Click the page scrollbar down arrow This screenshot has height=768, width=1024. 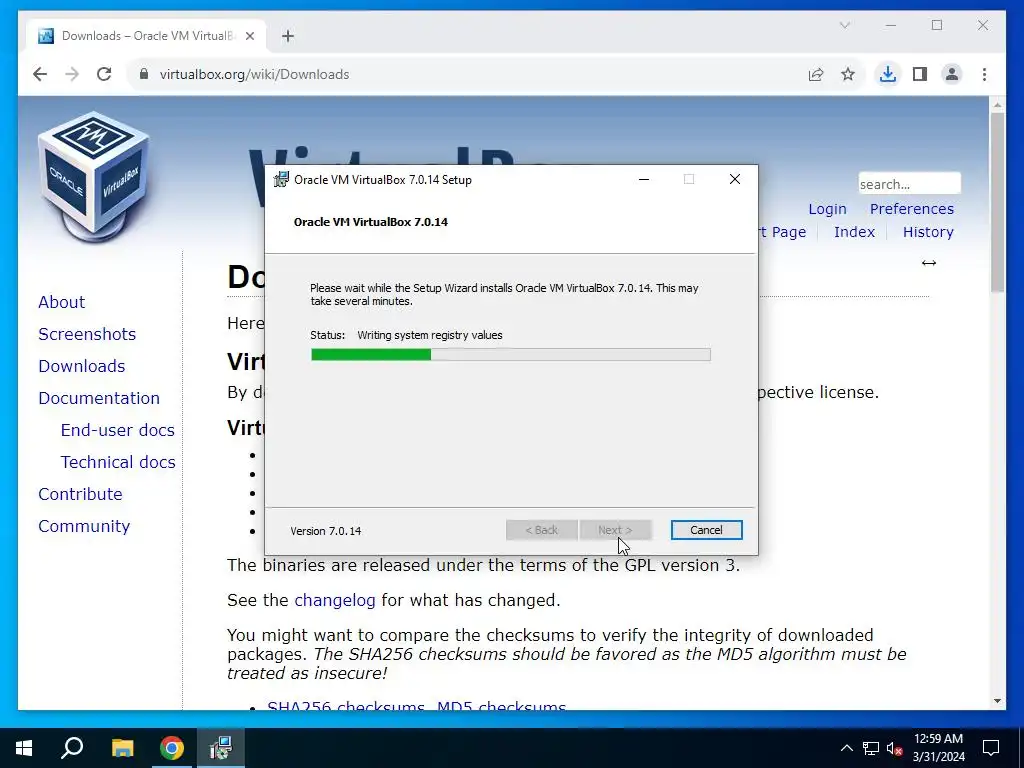[997, 701]
